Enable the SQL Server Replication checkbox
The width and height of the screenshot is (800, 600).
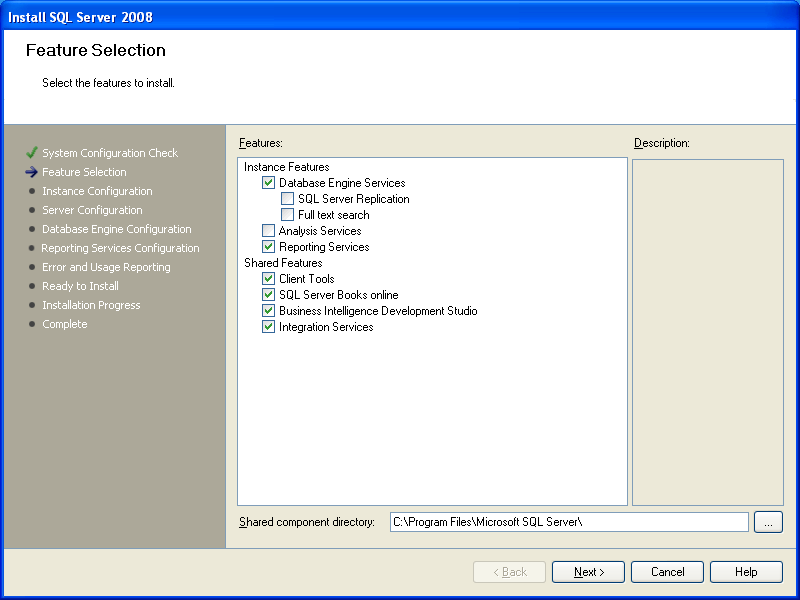(x=287, y=198)
